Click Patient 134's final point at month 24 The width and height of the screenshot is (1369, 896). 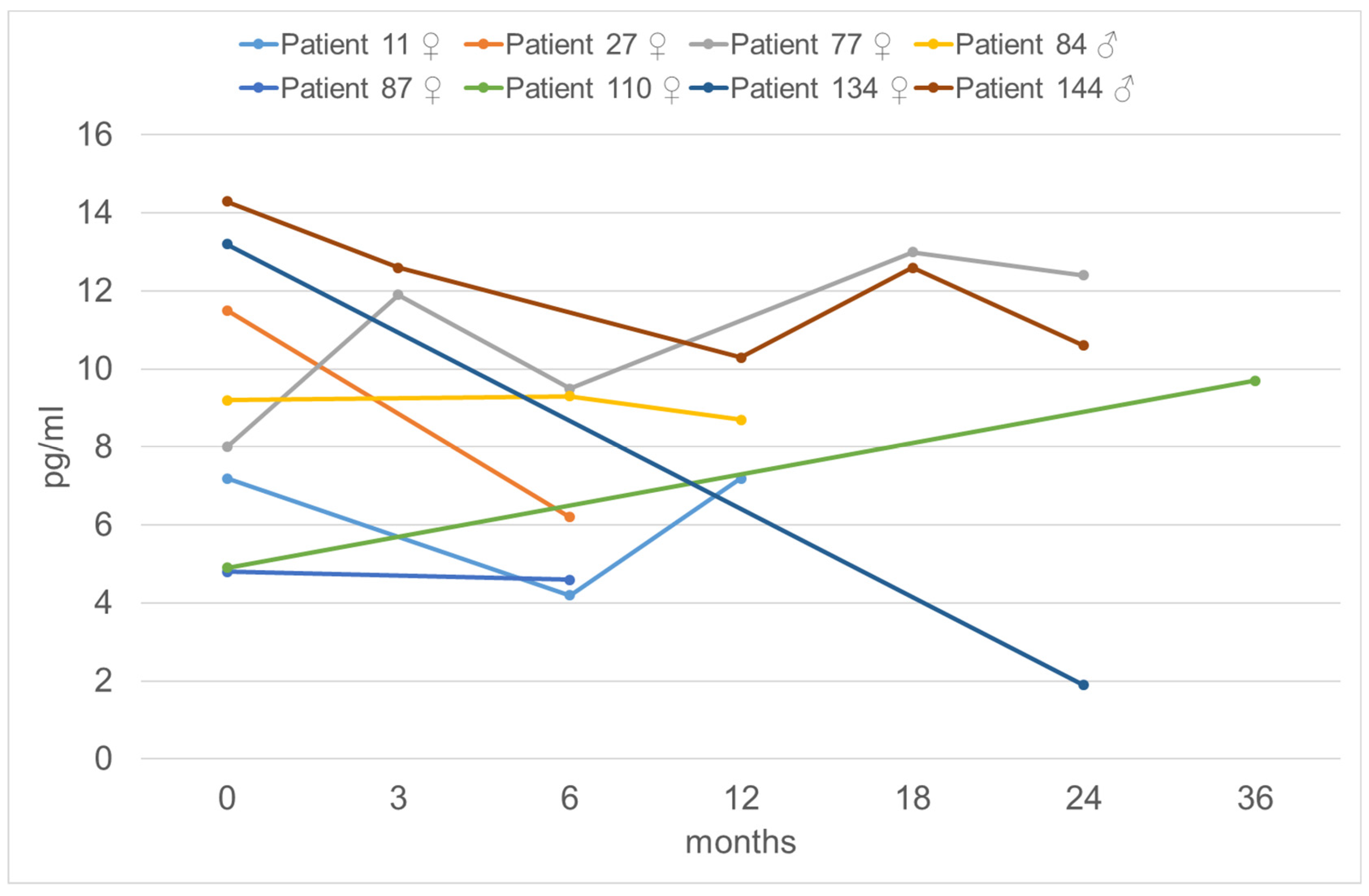click(x=1083, y=685)
